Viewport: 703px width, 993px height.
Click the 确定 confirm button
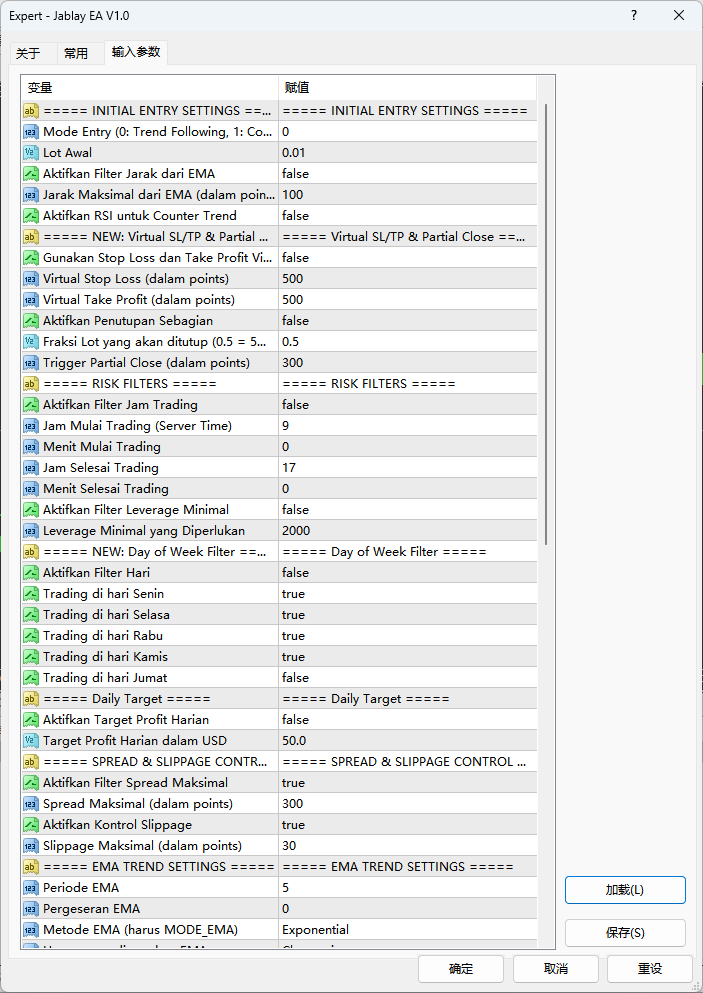[x=461, y=969]
